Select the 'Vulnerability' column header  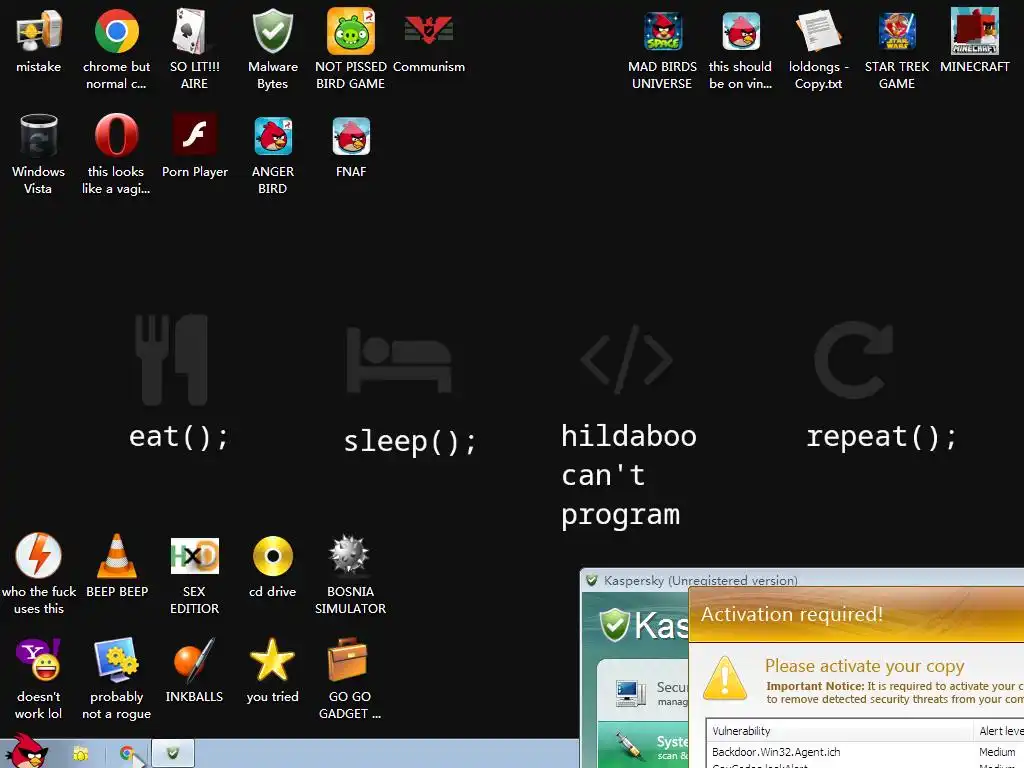pyautogui.click(x=840, y=731)
